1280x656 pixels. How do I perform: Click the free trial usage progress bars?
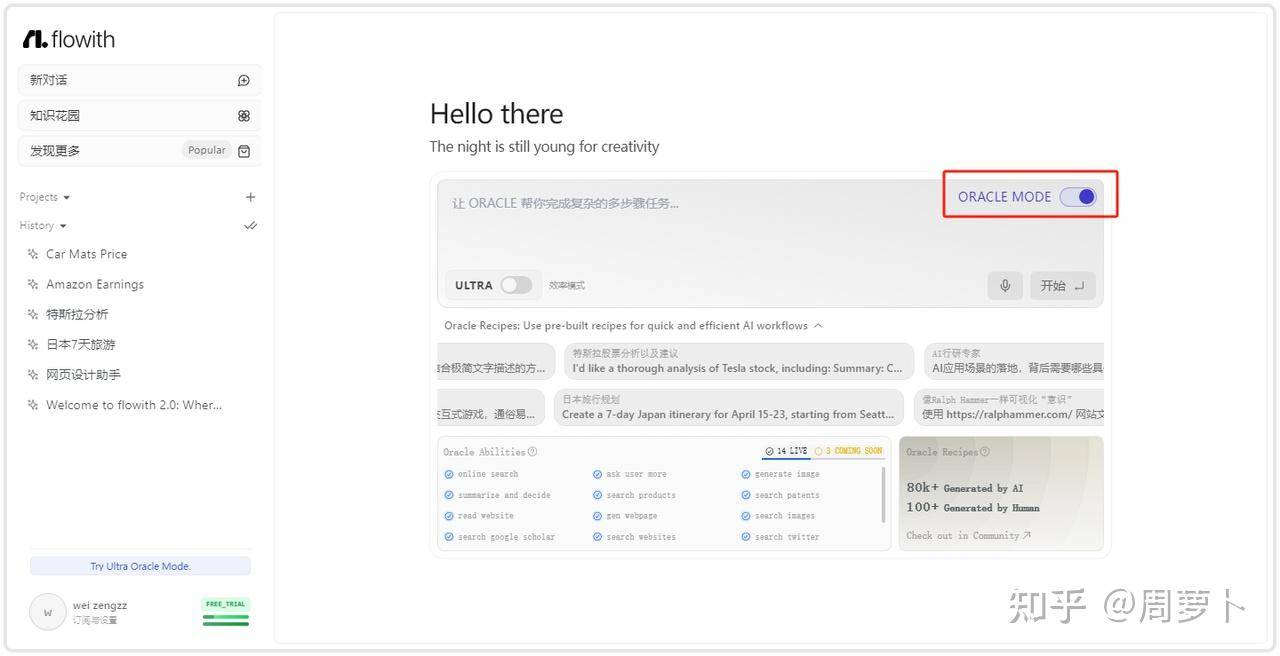(x=226, y=620)
